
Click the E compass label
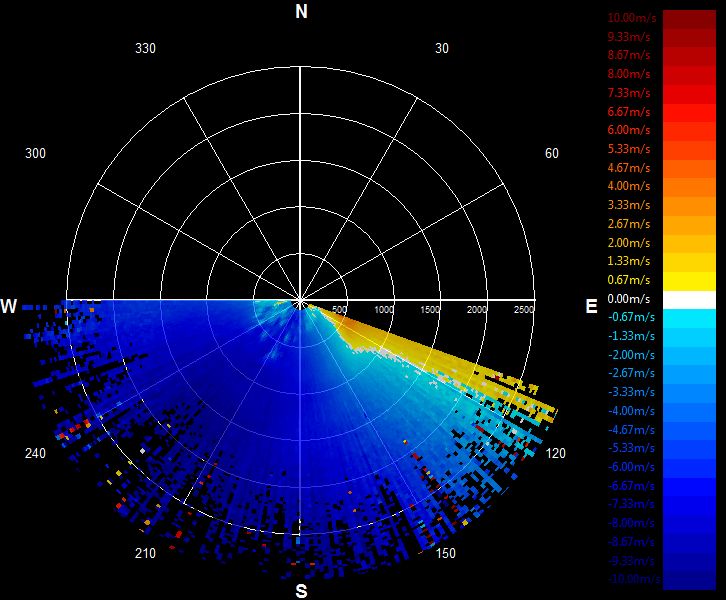point(591,306)
